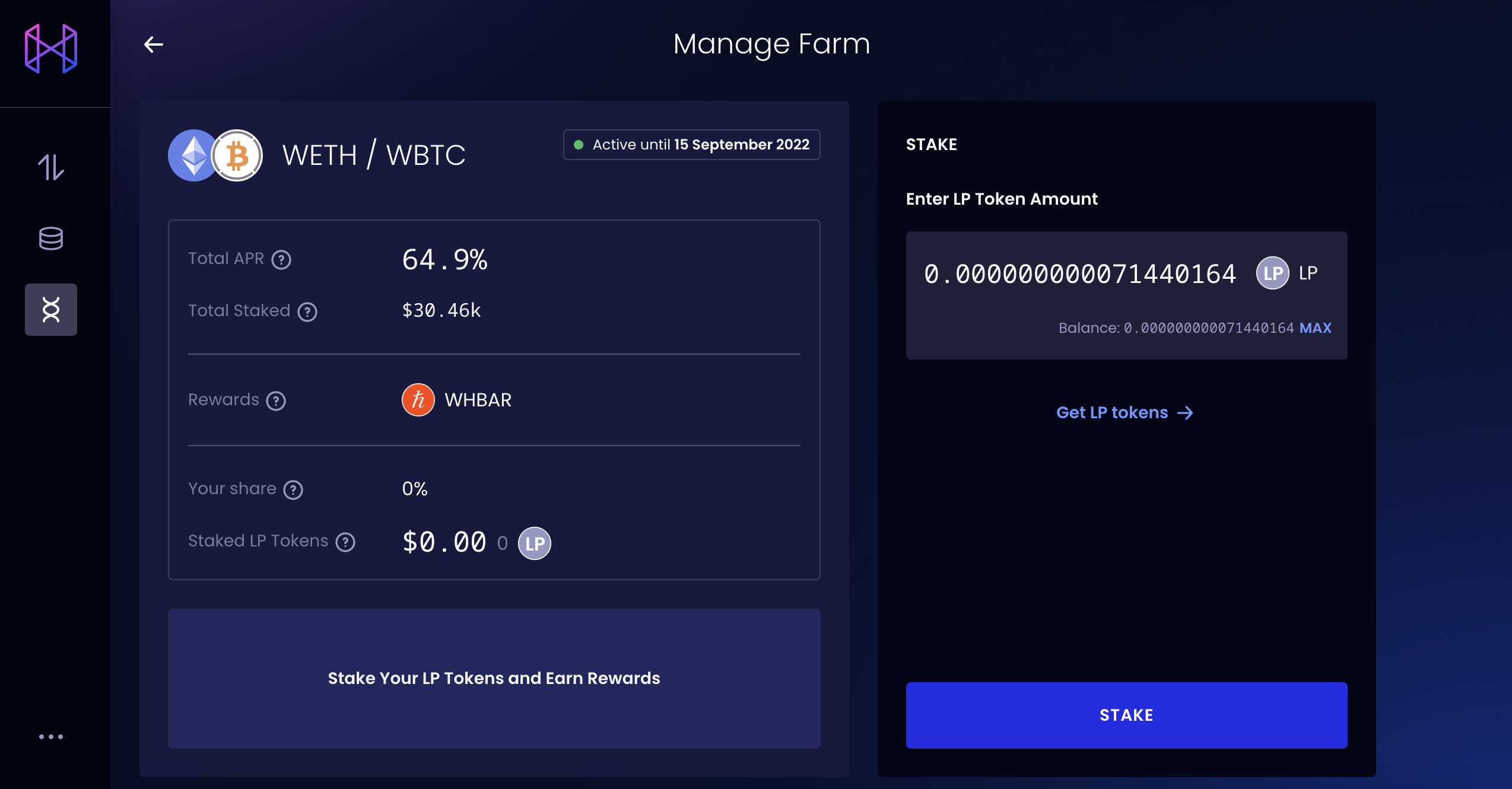Show the Rewards info tooltip icon
Screen dimensions: 1512x789
[276, 401]
